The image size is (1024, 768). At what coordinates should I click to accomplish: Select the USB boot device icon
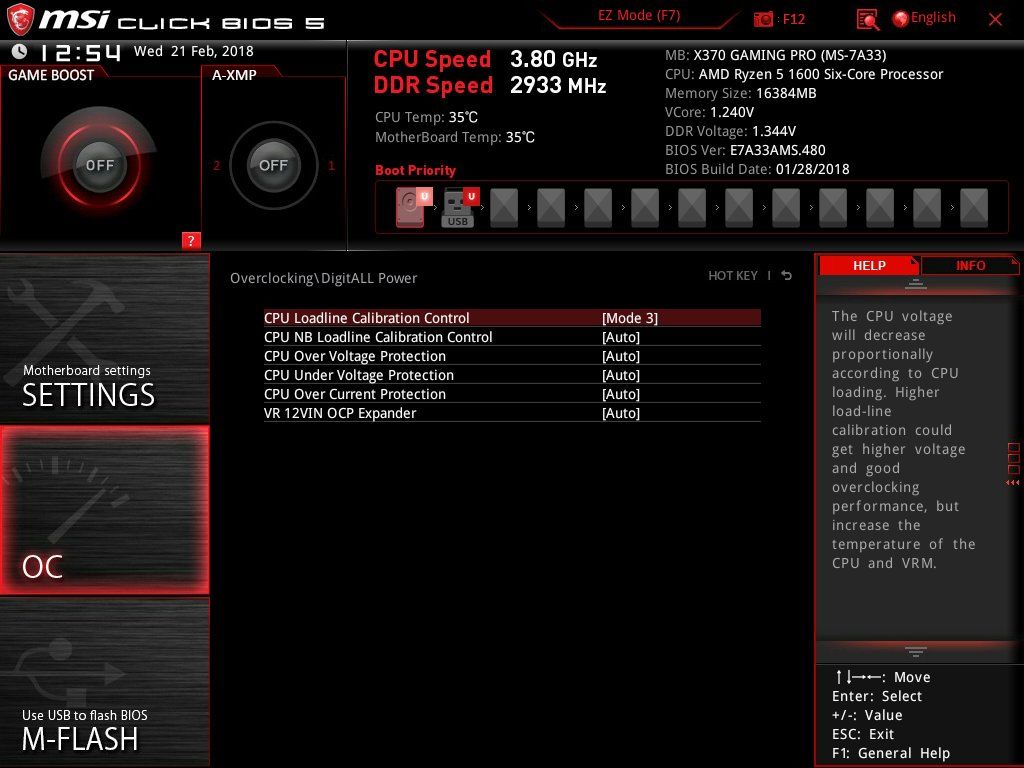pos(460,208)
